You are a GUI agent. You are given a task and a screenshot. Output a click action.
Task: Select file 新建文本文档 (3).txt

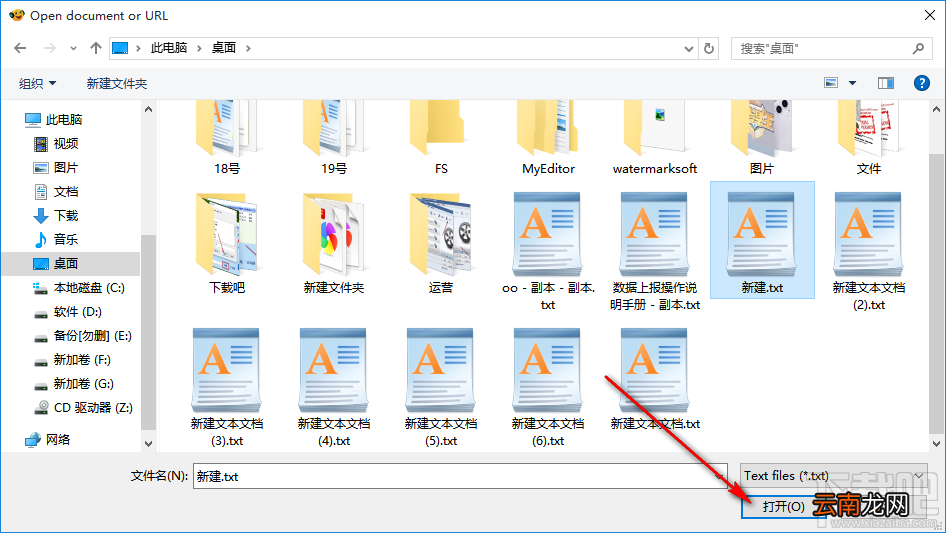227,388
